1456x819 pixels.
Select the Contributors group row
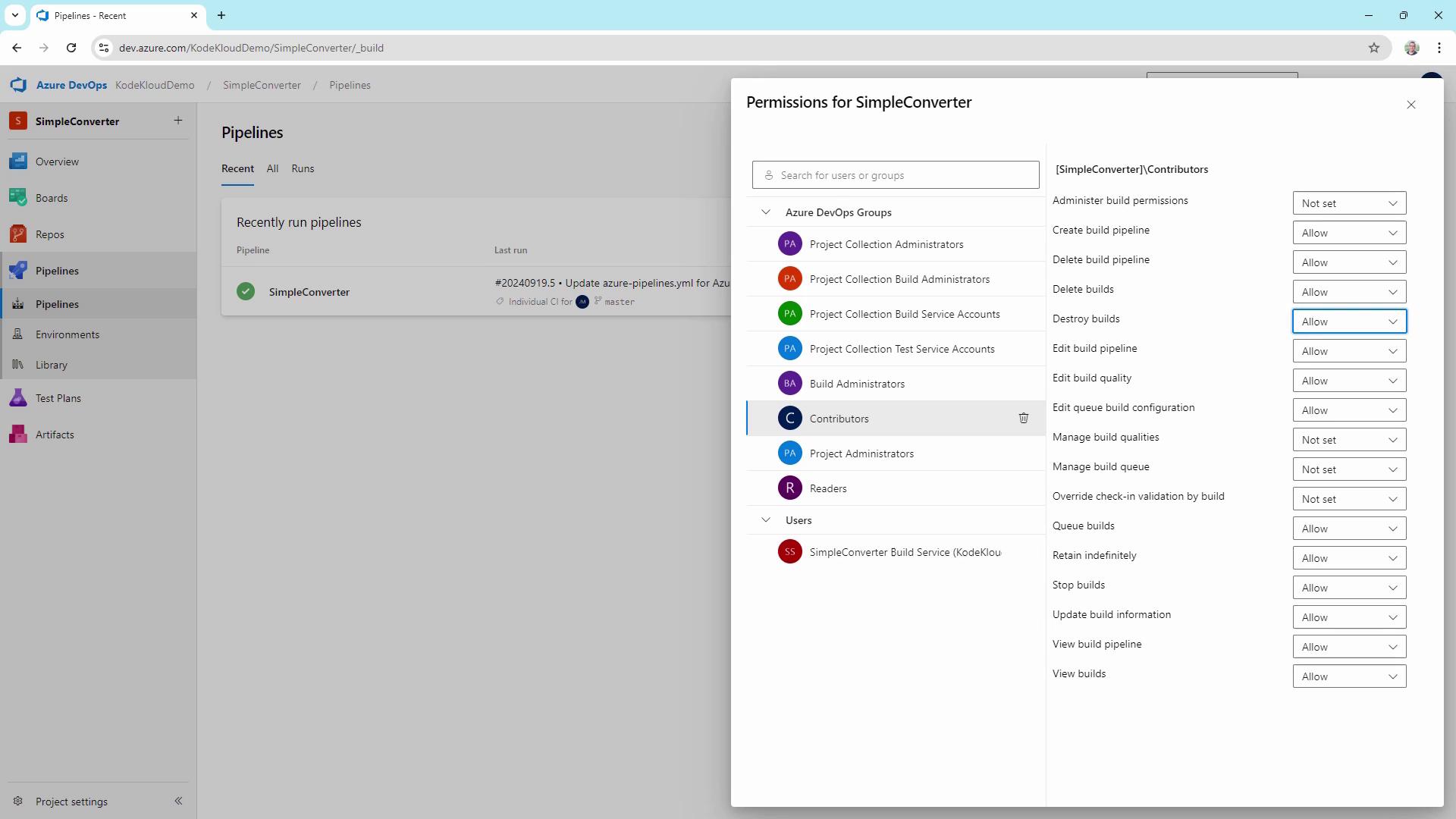[896, 419]
